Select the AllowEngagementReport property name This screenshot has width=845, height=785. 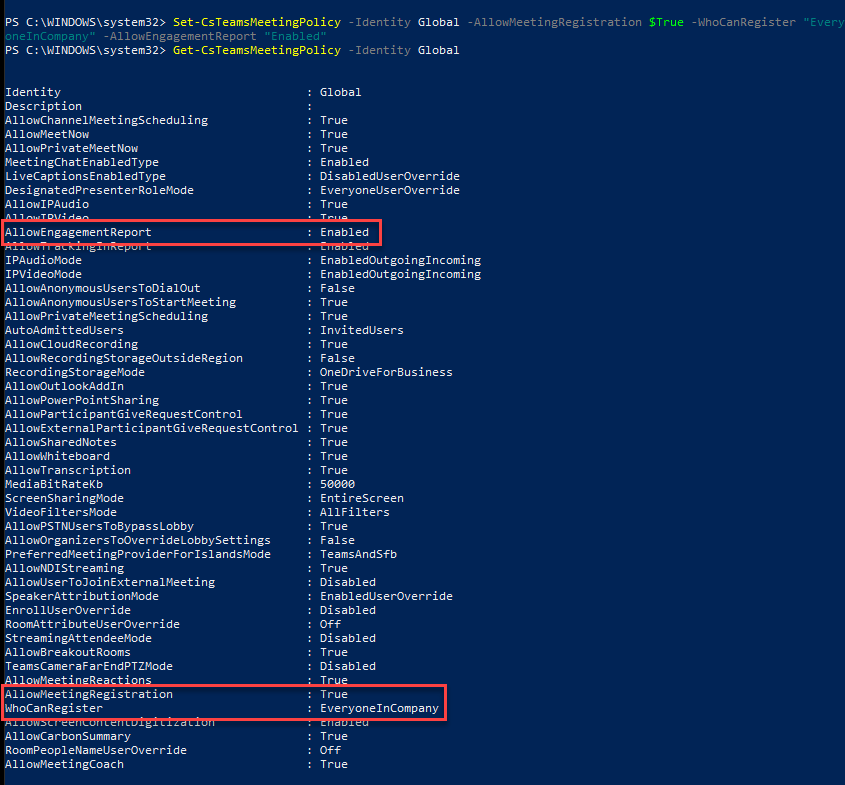(78, 232)
